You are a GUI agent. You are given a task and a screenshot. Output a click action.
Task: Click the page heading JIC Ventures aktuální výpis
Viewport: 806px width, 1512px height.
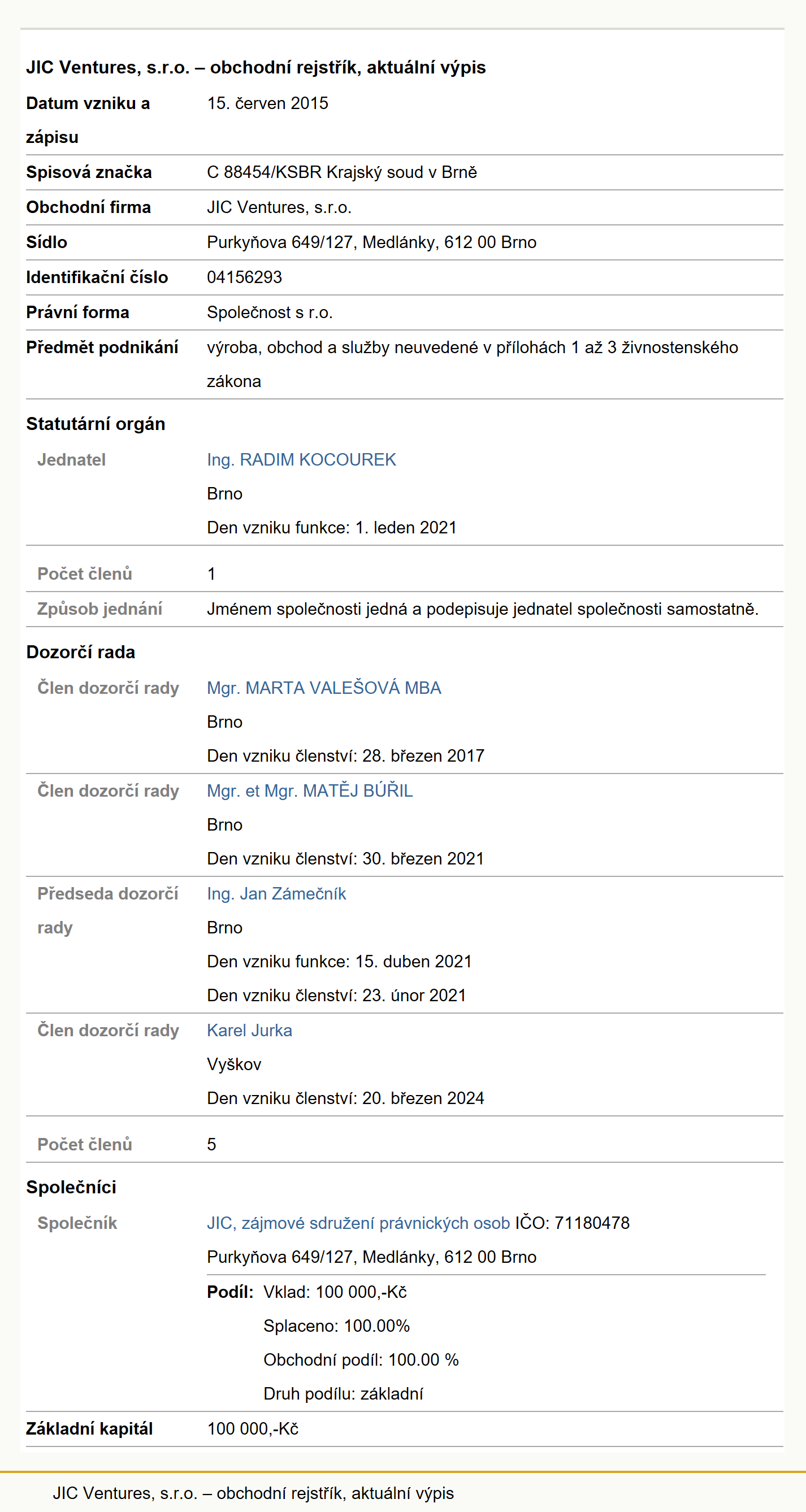pos(256,67)
